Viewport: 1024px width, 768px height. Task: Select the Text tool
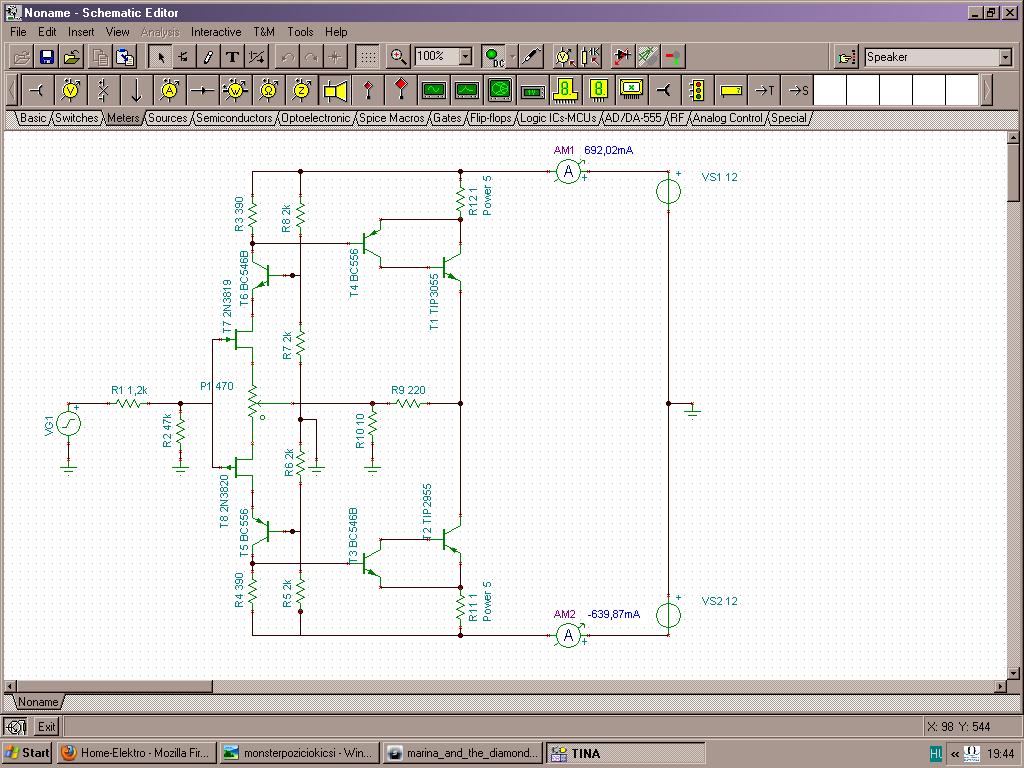point(232,57)
